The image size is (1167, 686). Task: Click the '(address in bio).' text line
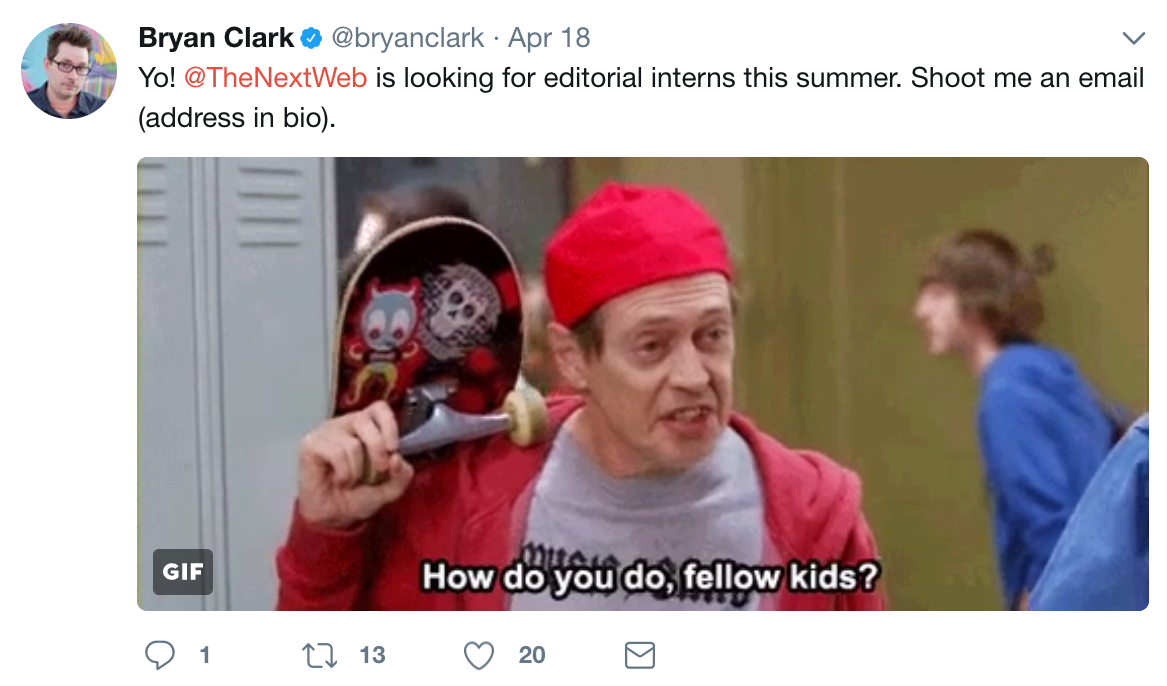pos(237,118)
